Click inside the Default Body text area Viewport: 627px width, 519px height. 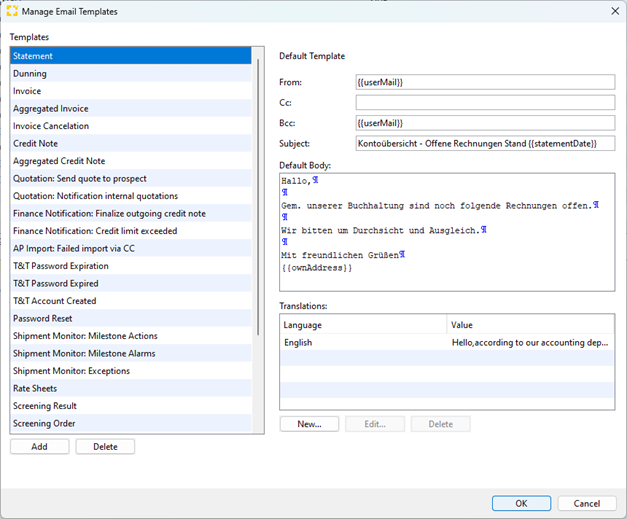pyautogui.click(x=447, y=232)
